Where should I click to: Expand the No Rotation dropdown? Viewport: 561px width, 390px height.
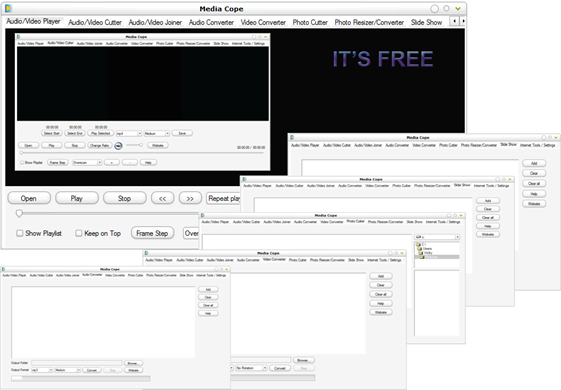(x=252, y=368)
